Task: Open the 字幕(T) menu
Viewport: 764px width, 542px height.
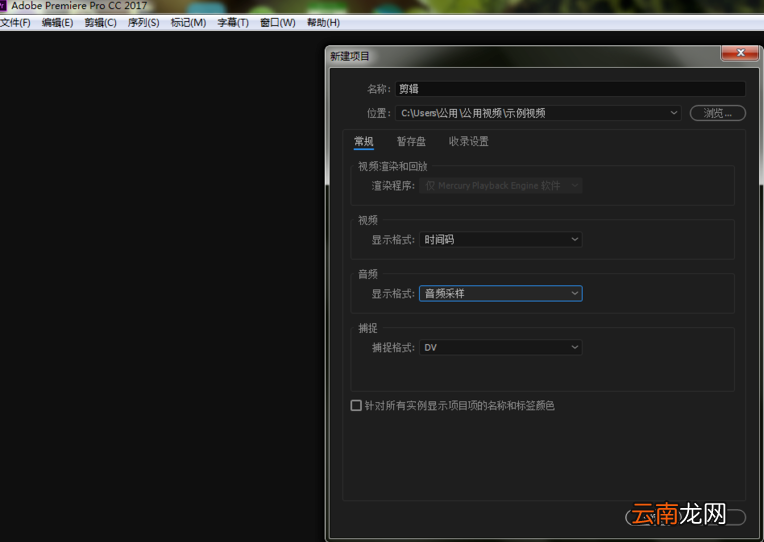Action: tap(233, 23)
